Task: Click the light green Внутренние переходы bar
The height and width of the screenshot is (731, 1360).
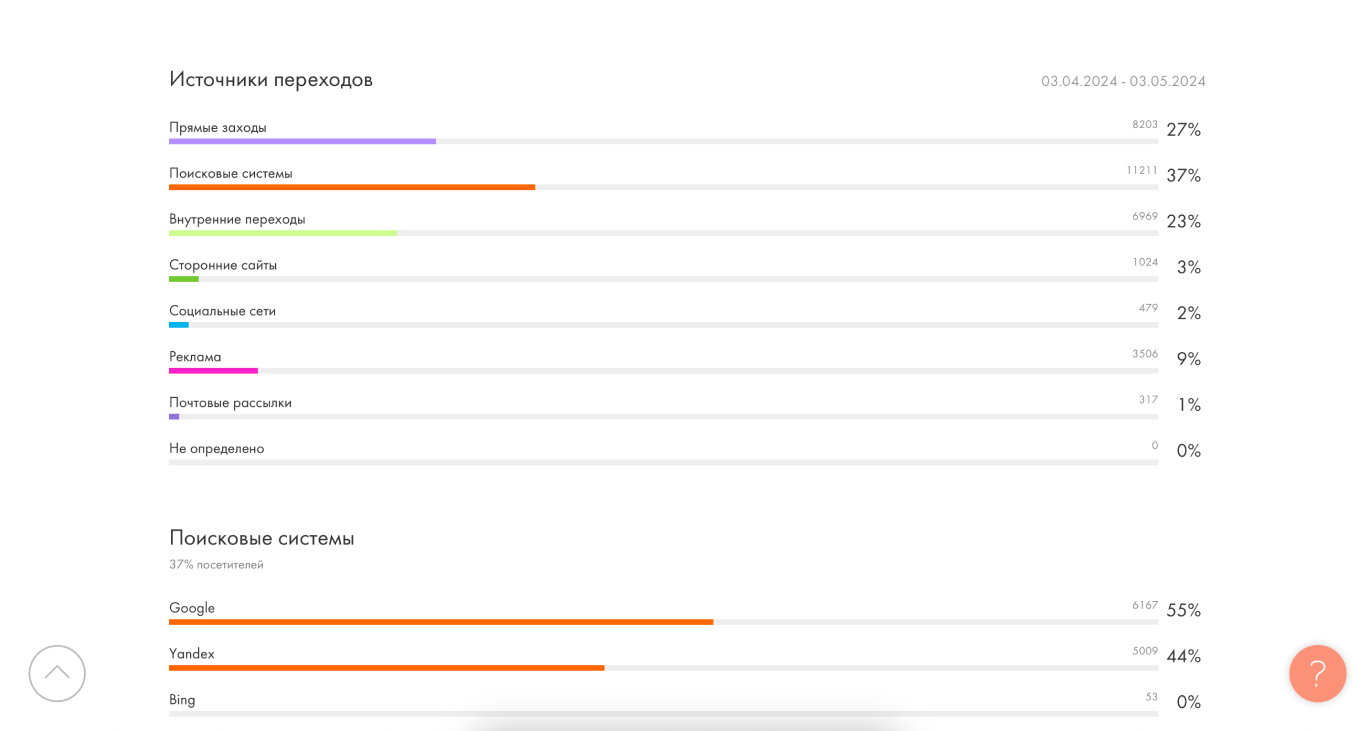Action: (x=283, y=233)
